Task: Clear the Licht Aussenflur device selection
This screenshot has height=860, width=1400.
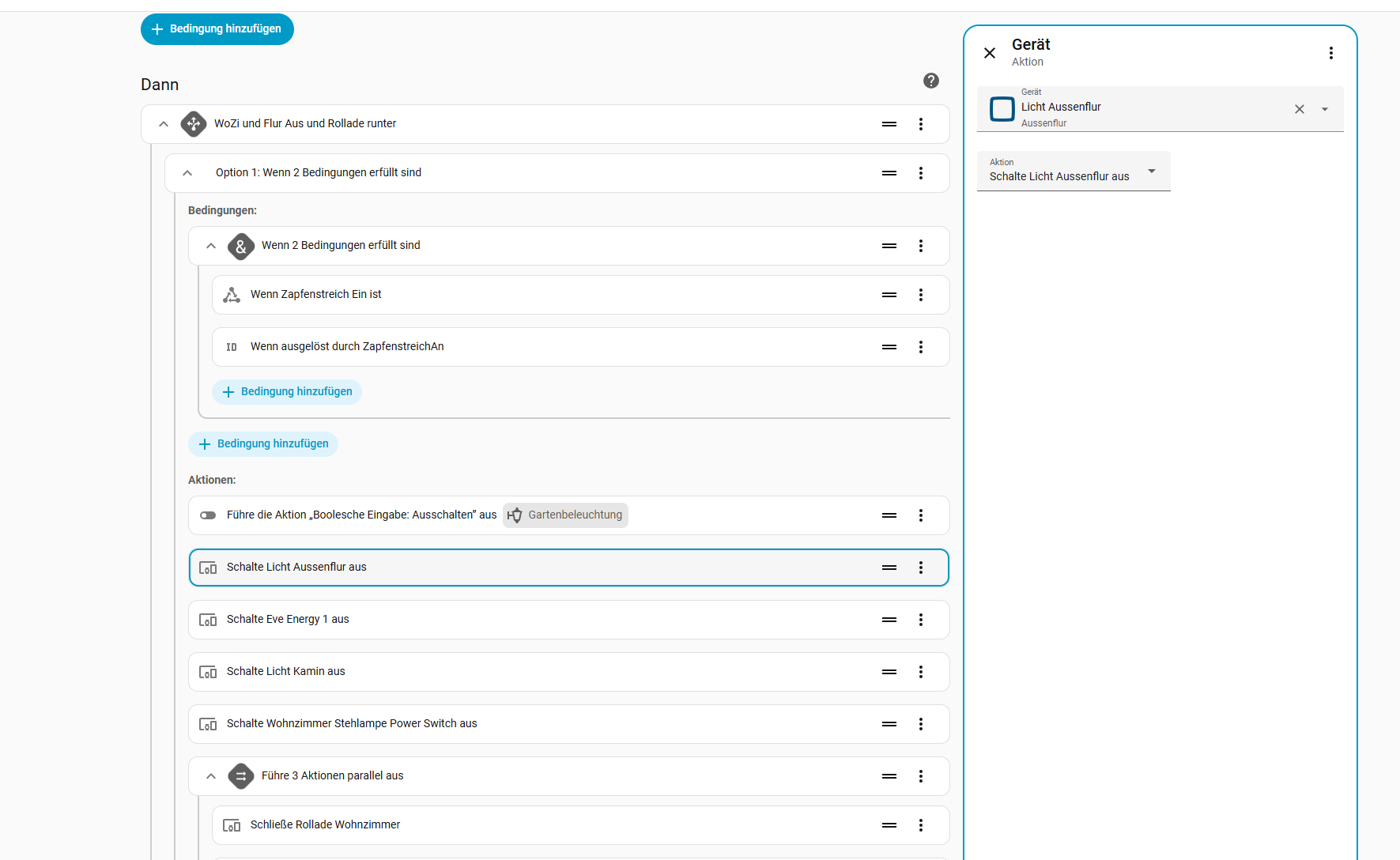Action: pyautogui.click(x=1300, y=109)
